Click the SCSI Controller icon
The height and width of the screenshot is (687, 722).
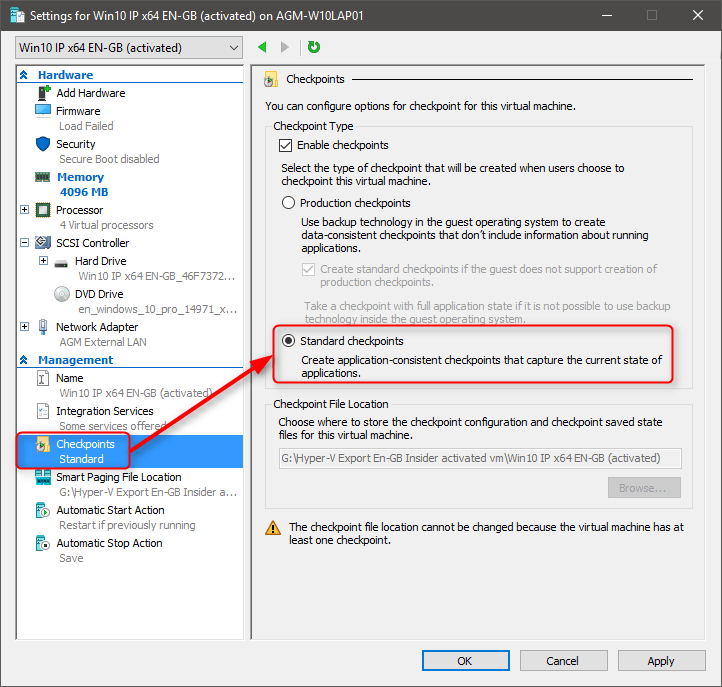point(43,243)
